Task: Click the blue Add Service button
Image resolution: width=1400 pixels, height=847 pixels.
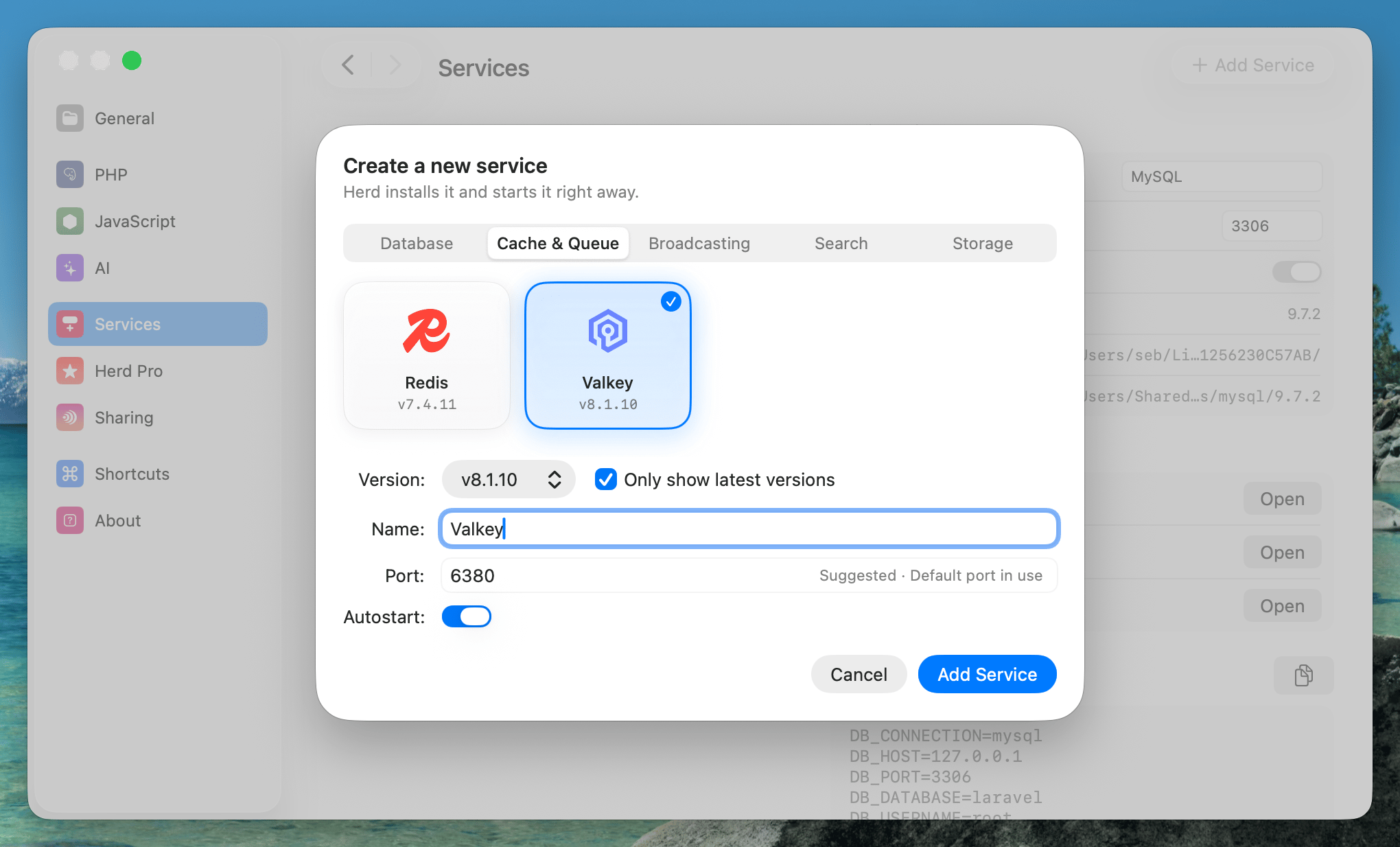Action: click(x=987, y=674)
